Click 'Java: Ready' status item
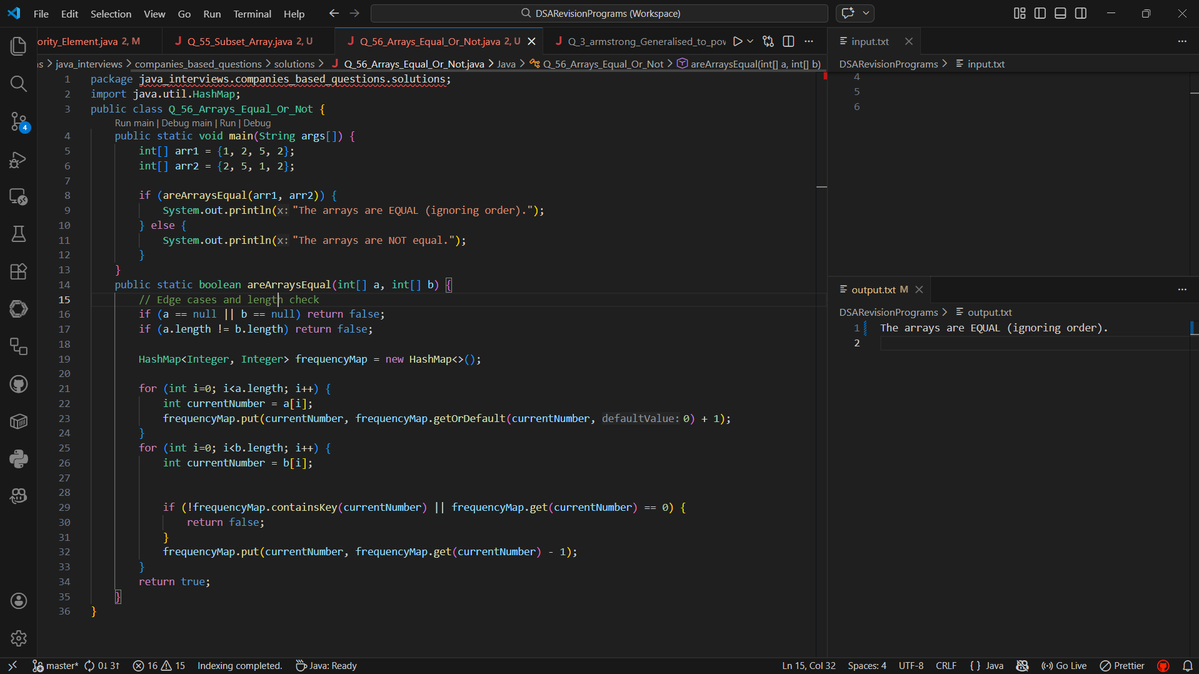Viewport: 1199px width, 674px height. pyautogui.click(x=327, y=666)
